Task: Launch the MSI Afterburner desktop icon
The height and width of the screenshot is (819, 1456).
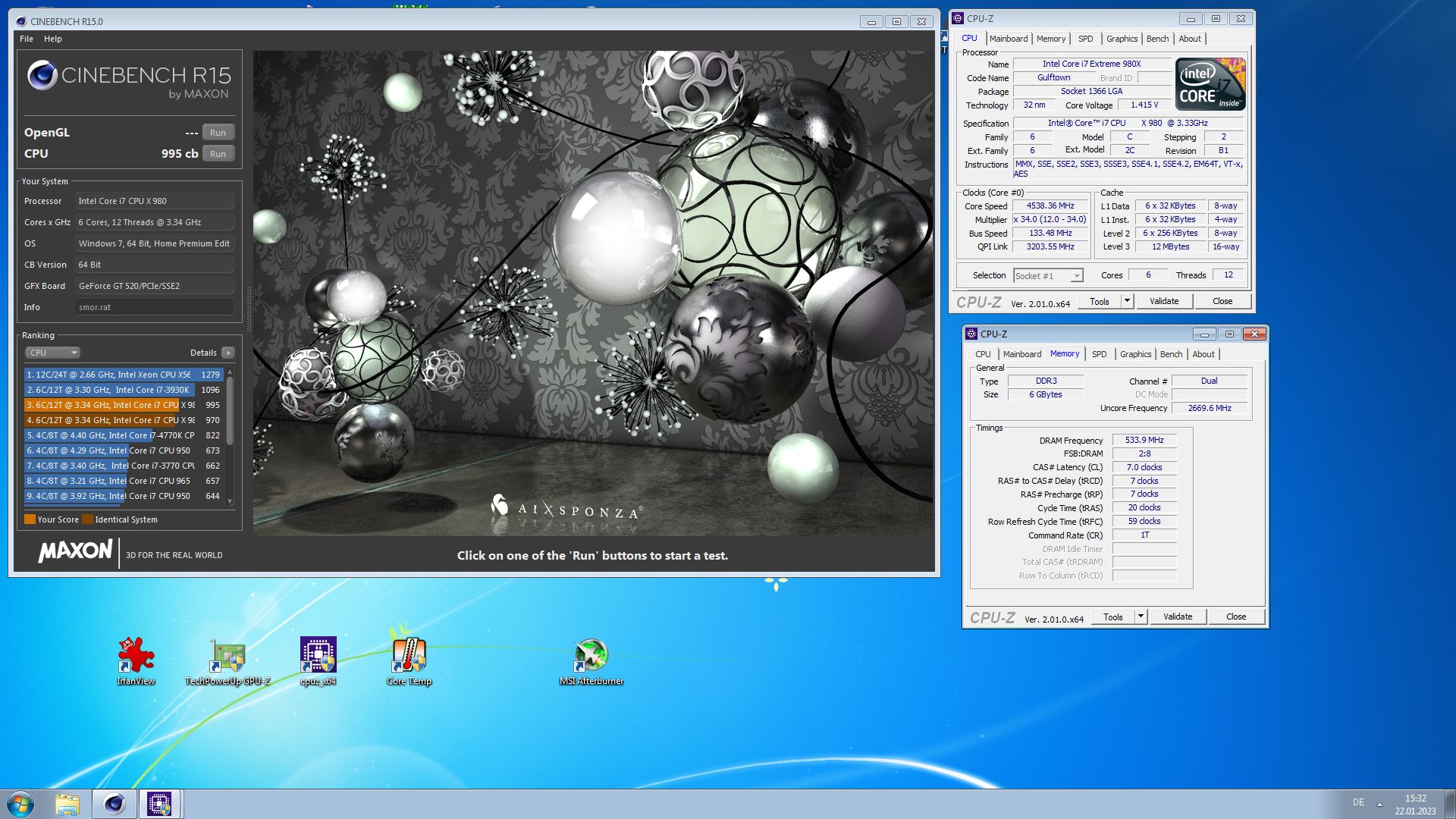Action: tap(591, 661)
